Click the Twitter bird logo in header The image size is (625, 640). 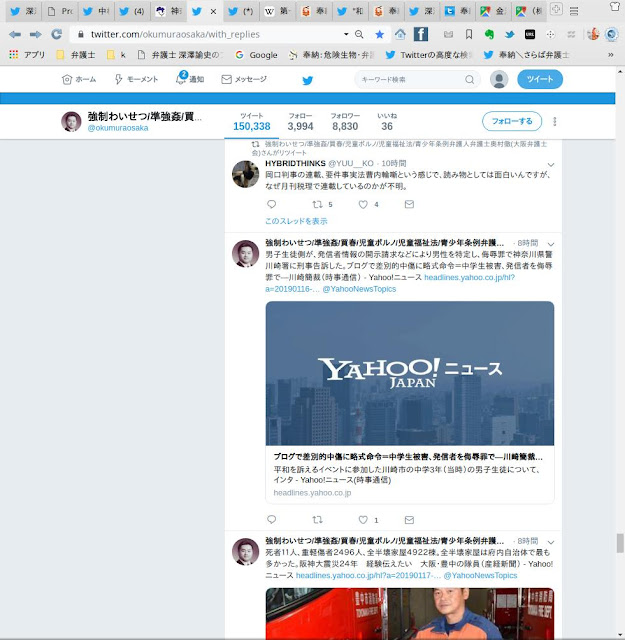[307, 80]
